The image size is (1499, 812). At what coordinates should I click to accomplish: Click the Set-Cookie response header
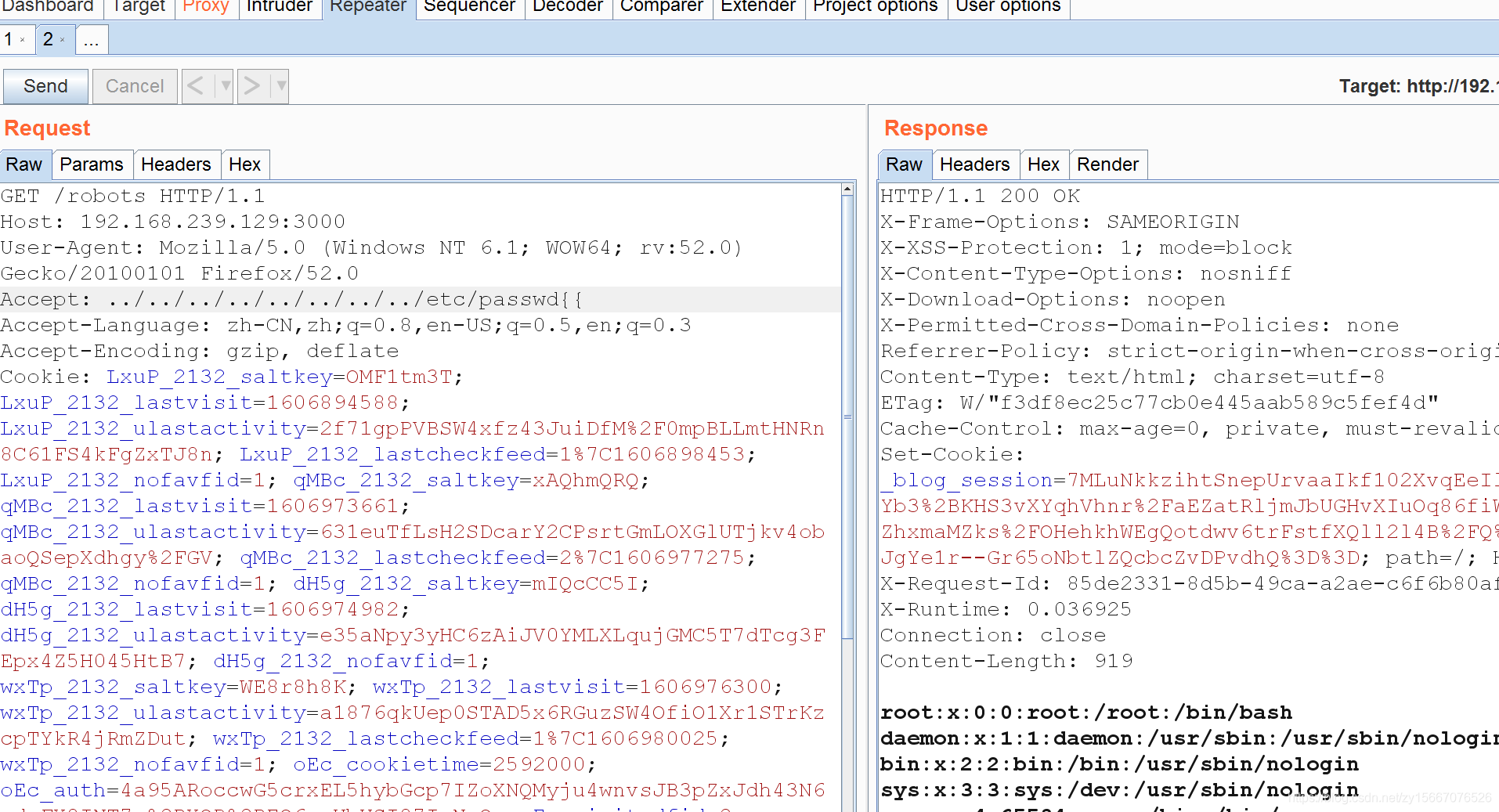click(x=952, y=454)
